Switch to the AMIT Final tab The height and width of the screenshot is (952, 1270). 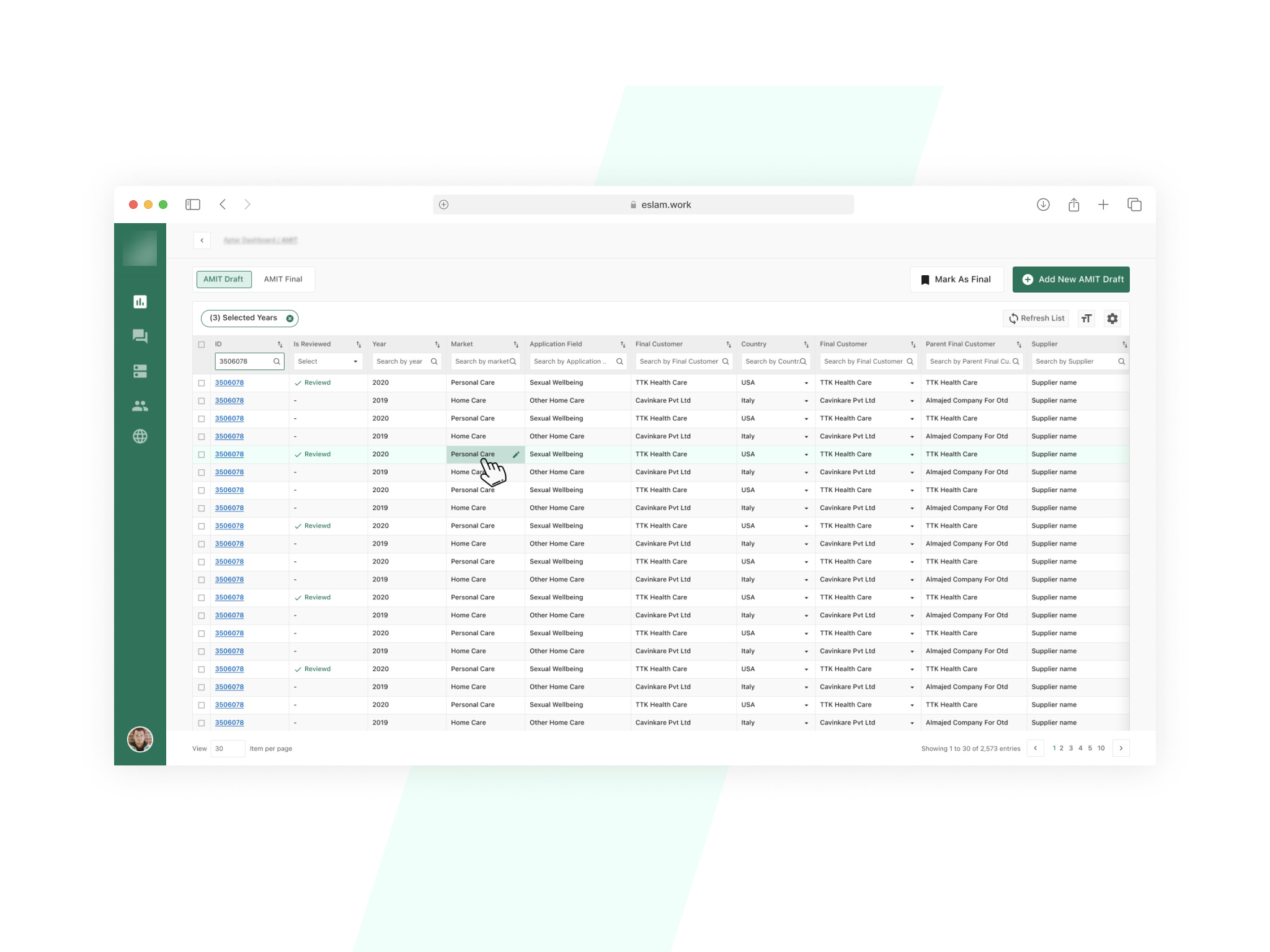pyautogui.click(x=283, y=279)
